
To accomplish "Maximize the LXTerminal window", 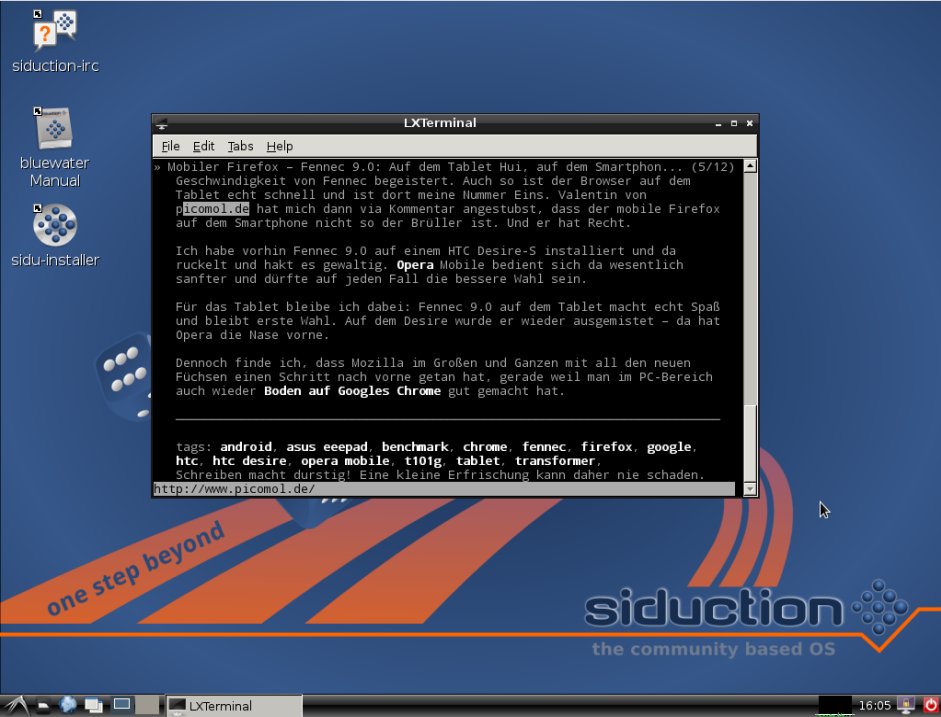I will coord(733,124).
